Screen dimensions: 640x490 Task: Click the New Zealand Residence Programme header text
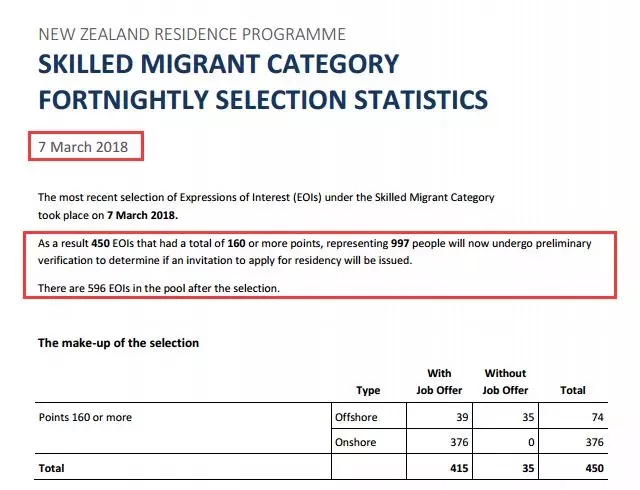(192, 34)
